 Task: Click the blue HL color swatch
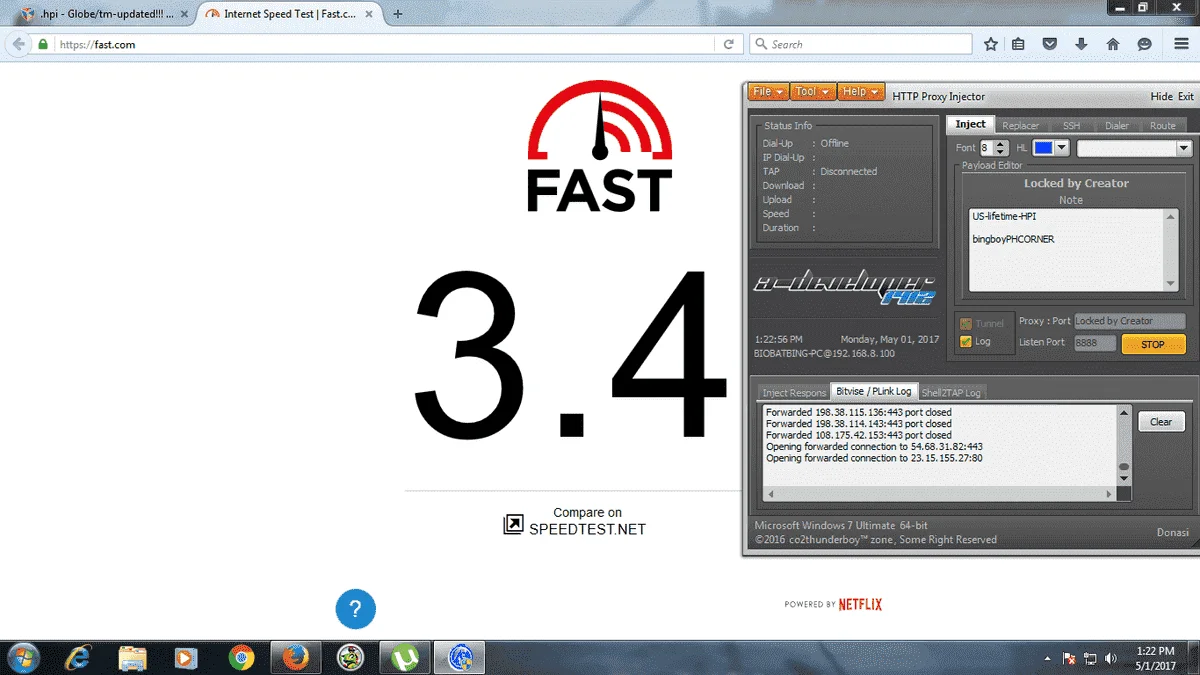[1043, 148]
